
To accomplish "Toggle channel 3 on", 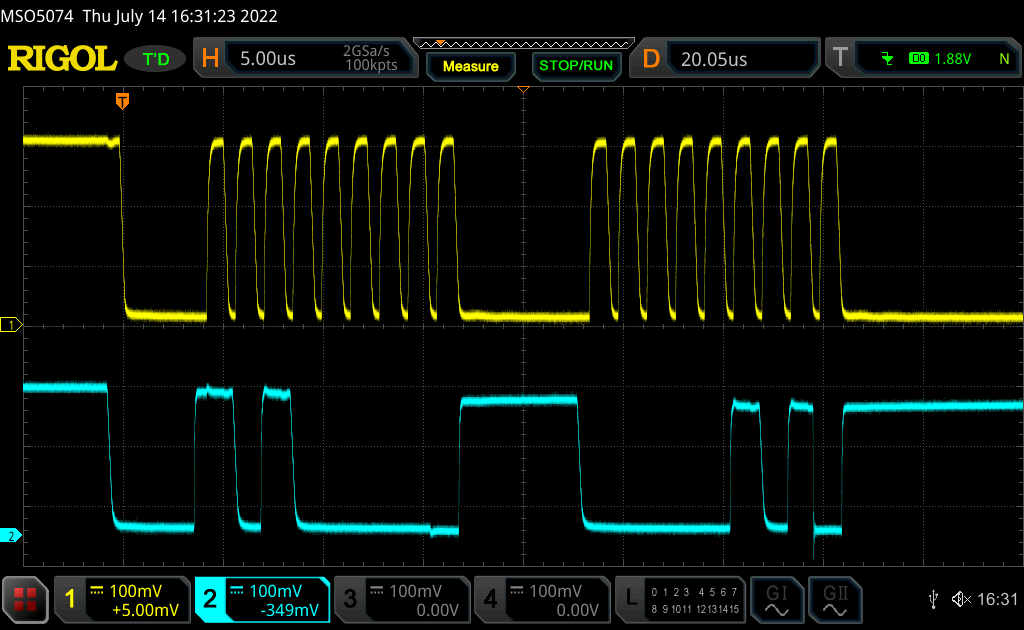I will (x=400, y=600).
